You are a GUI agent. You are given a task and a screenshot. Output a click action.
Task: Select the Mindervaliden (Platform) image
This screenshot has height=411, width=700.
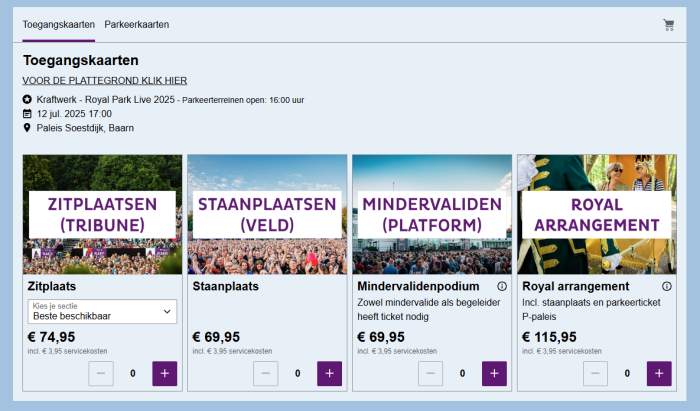click(432, 214)
